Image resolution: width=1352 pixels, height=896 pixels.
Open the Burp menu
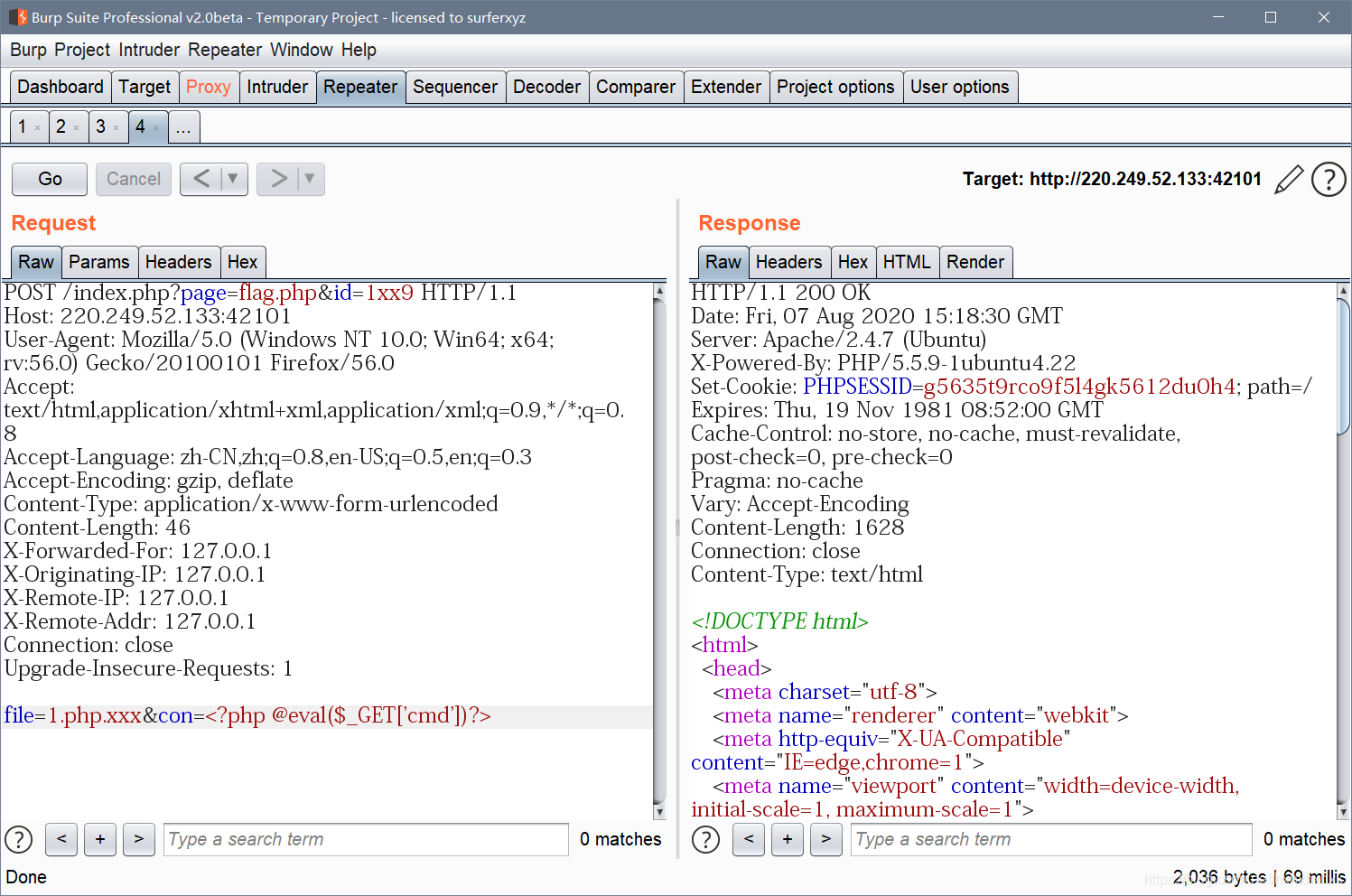pyautogui.click(x=28, y=50)
